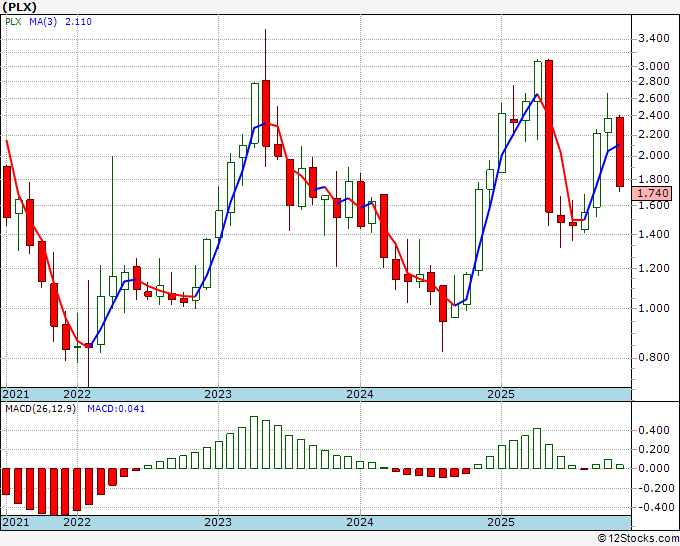This screenshot has height=546, width=680.
Task: Select 2025 on the price chart timeline
Action: click(x=500, y=394)
